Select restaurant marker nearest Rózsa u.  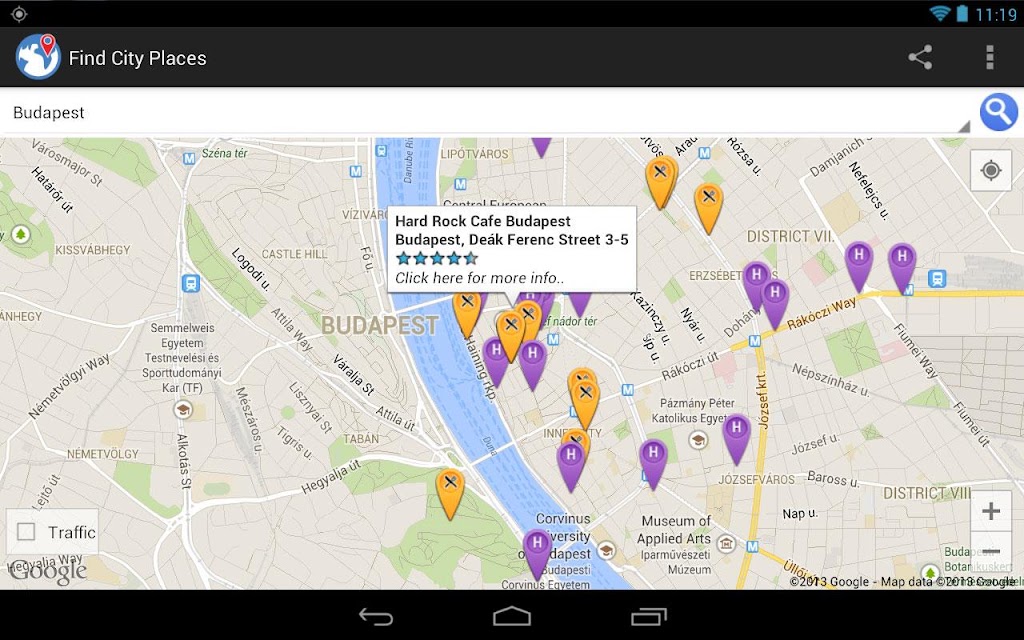pos(709,208)
